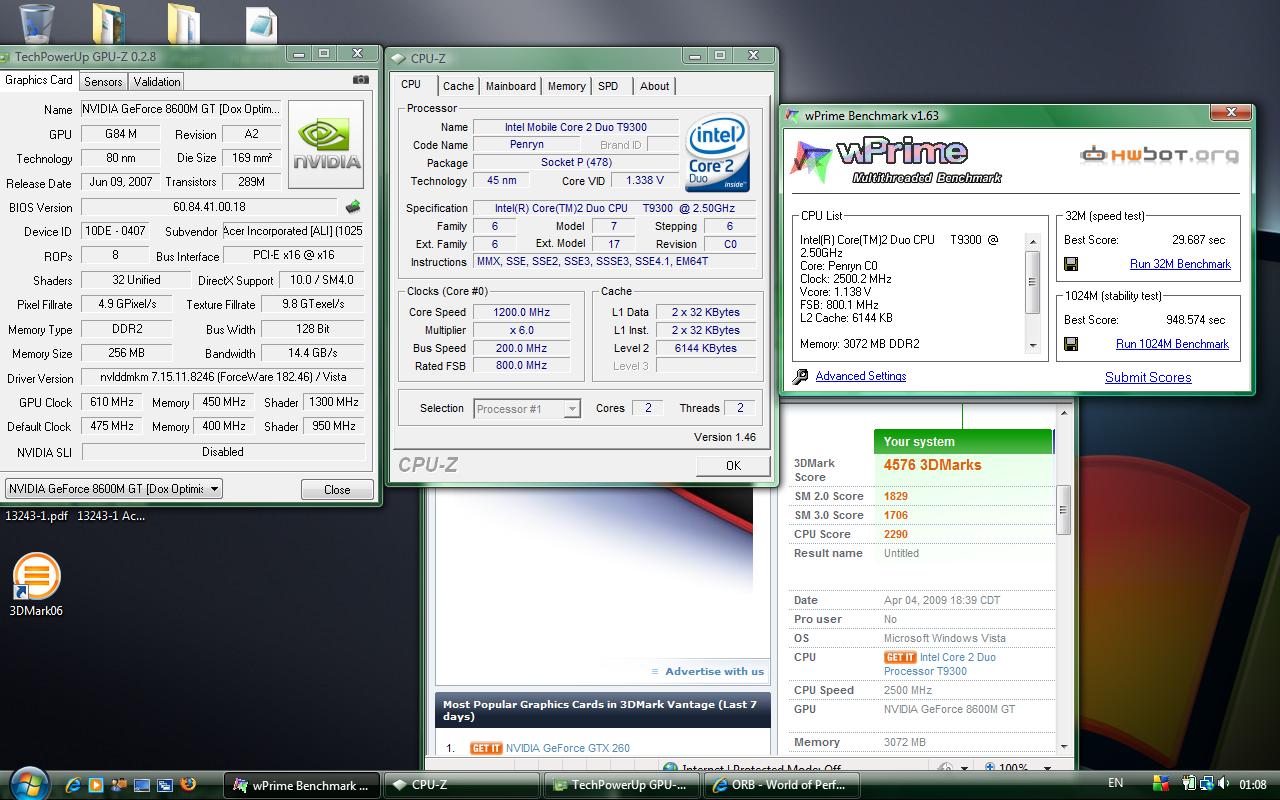This screenshot has height=800, width=1280.
Task: Click the CPU List scrollbar down arrow
Action: pyautogui.click(x=1033, y=346)
